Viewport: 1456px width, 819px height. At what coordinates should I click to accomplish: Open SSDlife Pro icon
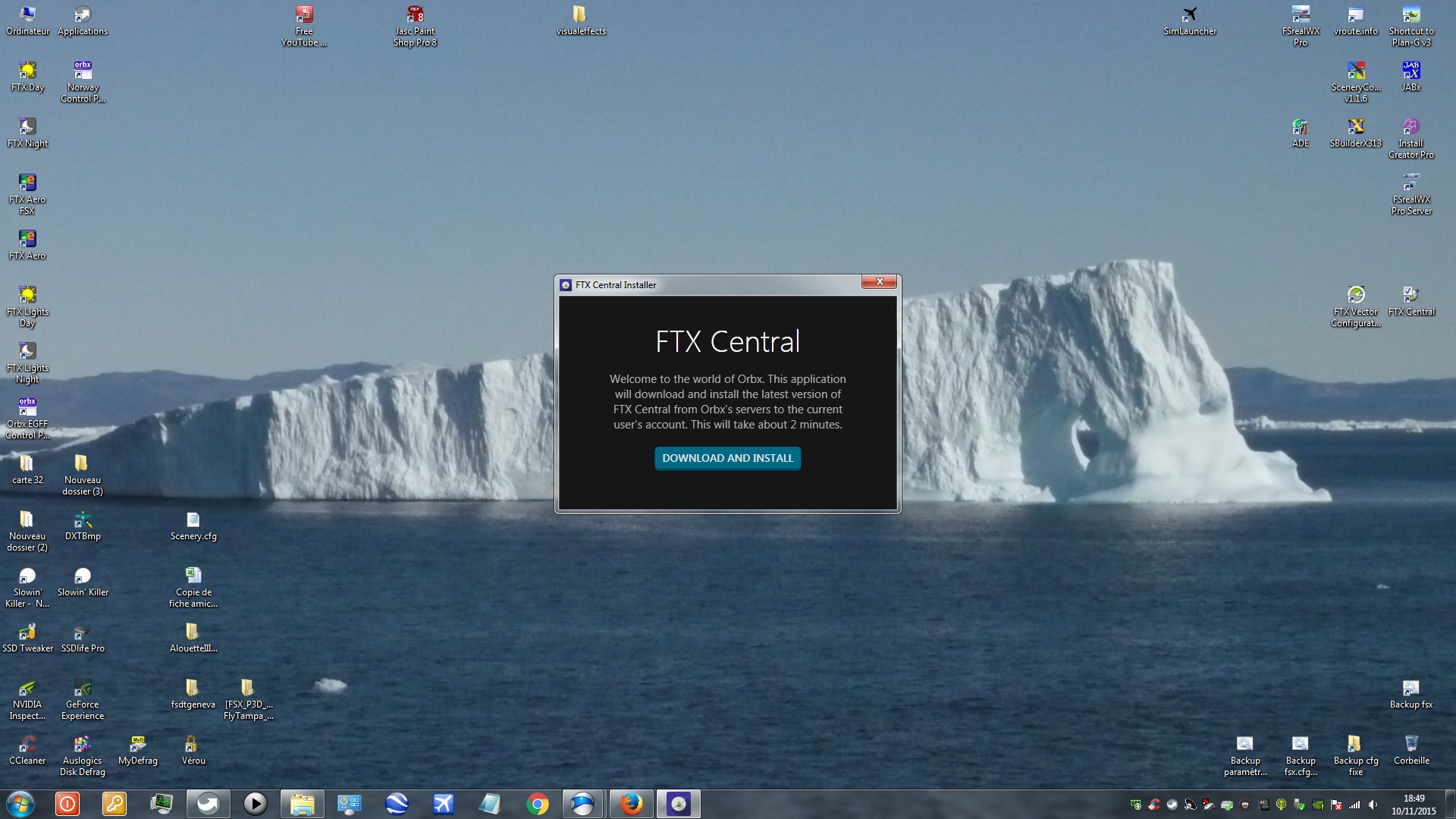click(x=83, y=638)
